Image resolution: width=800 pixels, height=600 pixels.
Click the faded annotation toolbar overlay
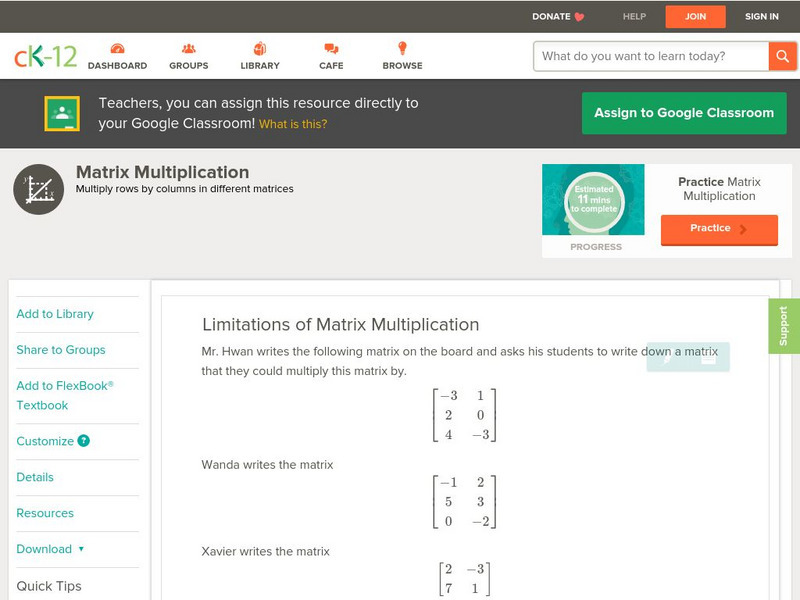(x=688, y=357)
